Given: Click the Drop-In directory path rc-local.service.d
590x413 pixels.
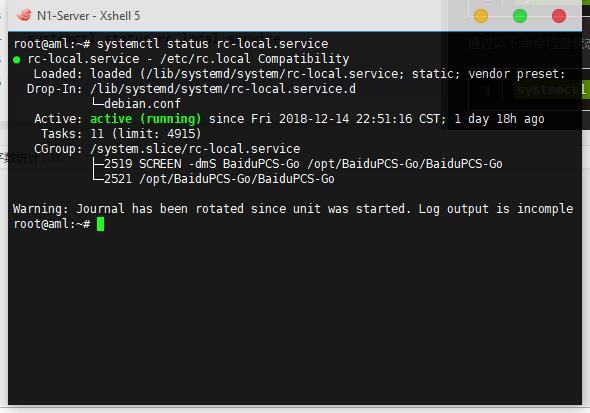Looking at the screenshot, I should point(223,89).
